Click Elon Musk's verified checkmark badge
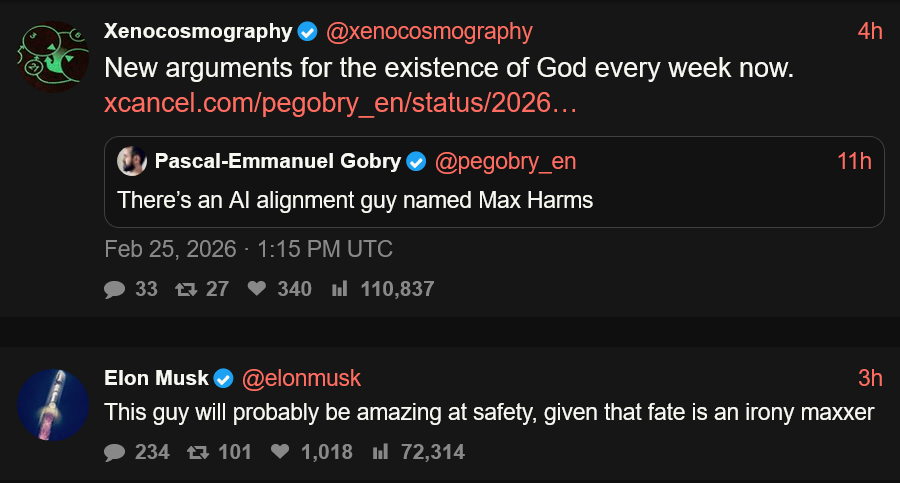Viewport: 900px width, 483px height. pyautogui.click(x=225, y=378)
